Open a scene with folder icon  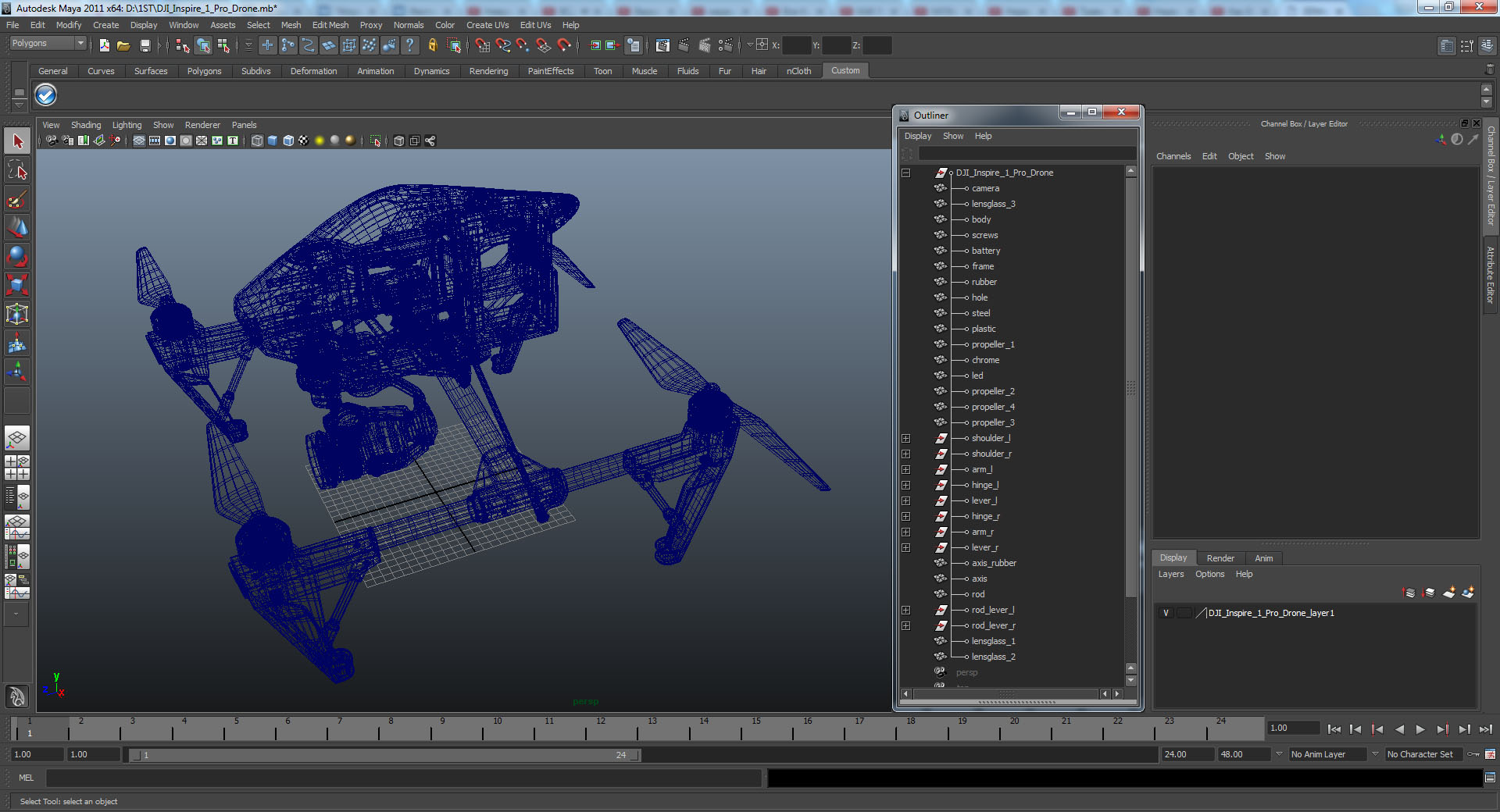(x=123, y=45)
